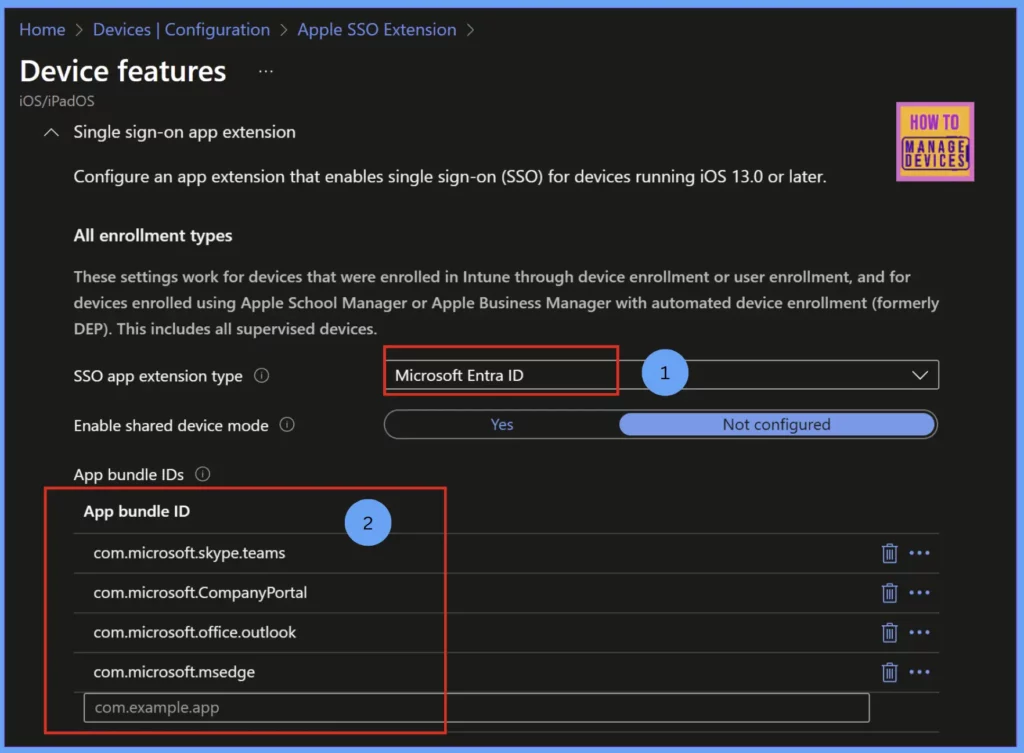Click the App bundle ID column header

[136, 511]
